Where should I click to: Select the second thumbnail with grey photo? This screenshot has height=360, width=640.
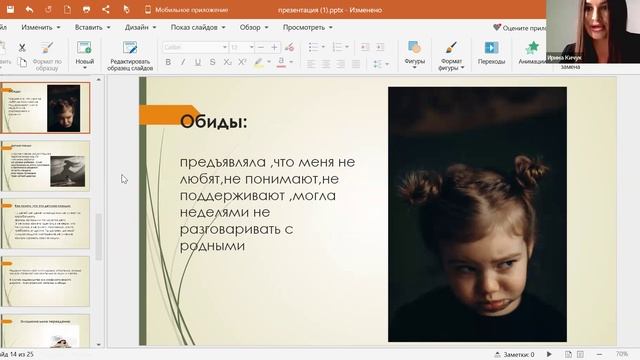point(45,166)
